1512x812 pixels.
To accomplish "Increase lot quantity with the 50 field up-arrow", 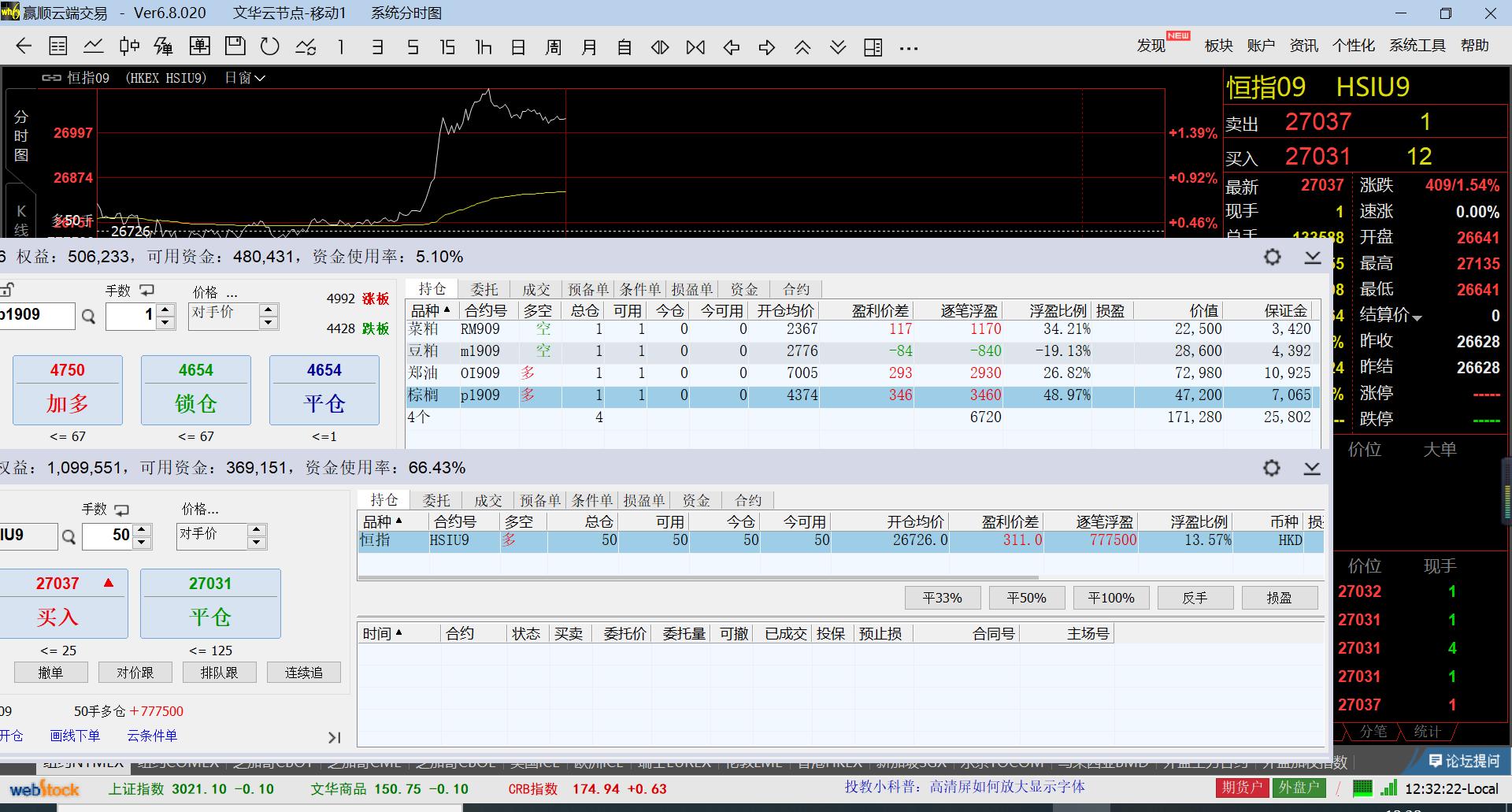I will pos(142,530).
